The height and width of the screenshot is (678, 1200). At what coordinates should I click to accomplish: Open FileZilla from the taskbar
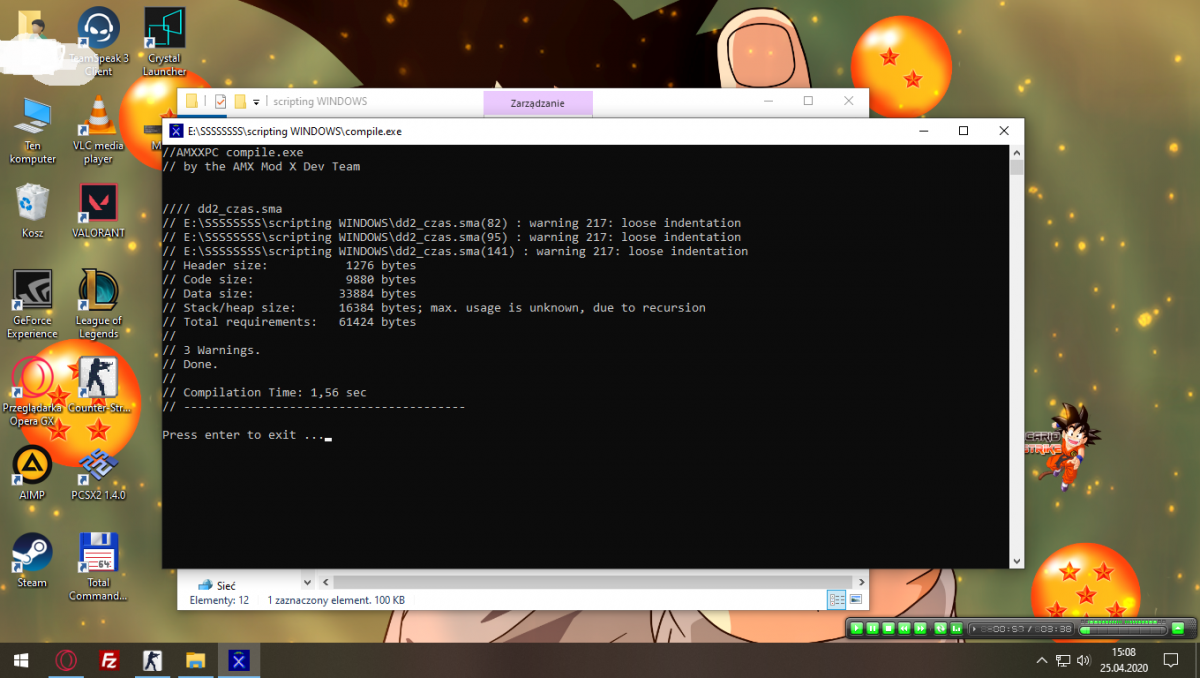tap(110, 660)
